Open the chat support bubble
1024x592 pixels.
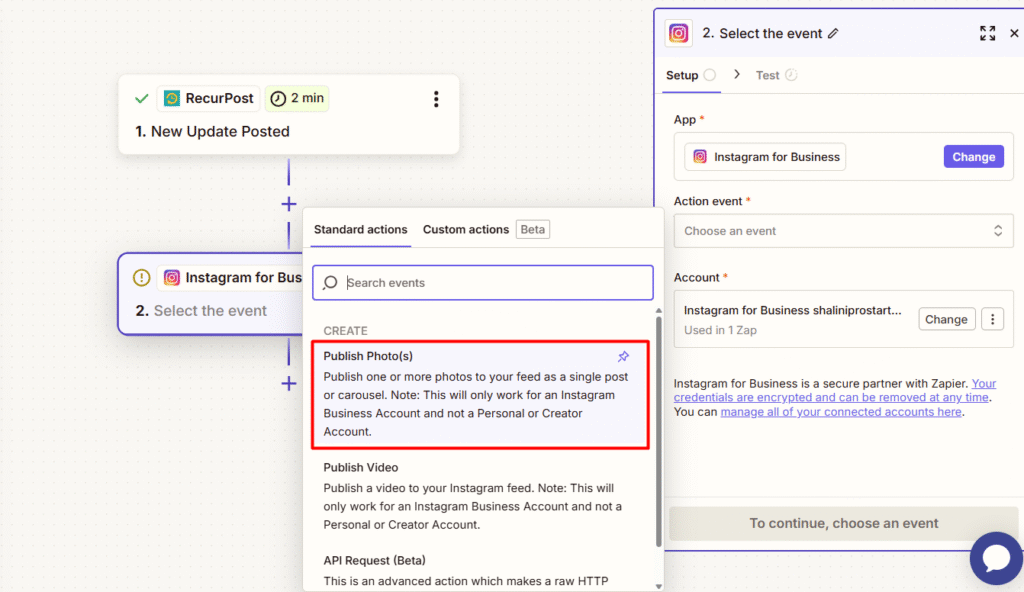[997, 559]
